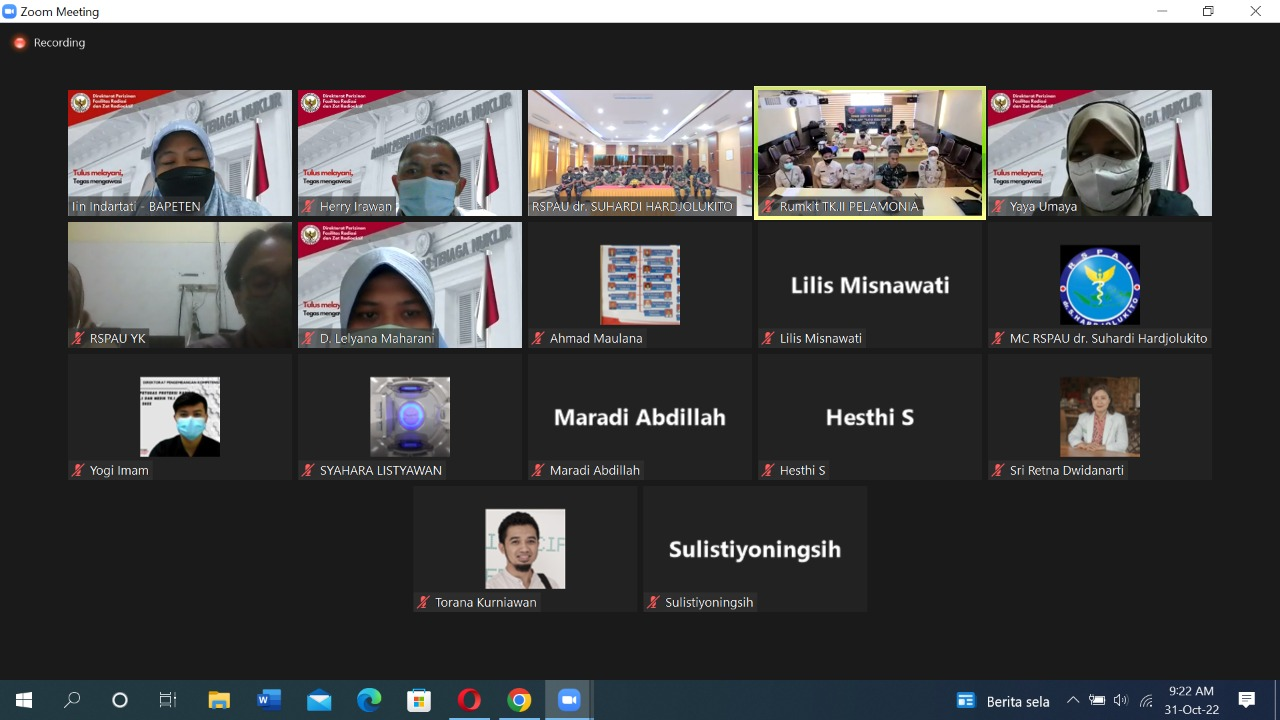Click Yogi Imam's profile picture
This screenshot has height=720, width=1280.
tap(180, 417)
